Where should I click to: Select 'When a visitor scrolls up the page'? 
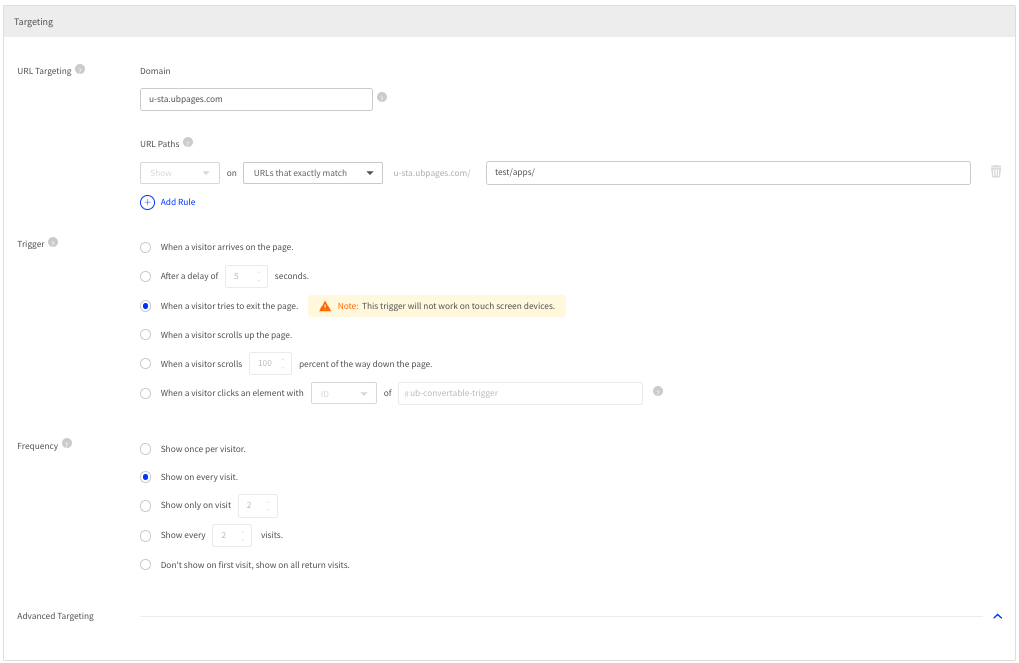pos(146,335)
